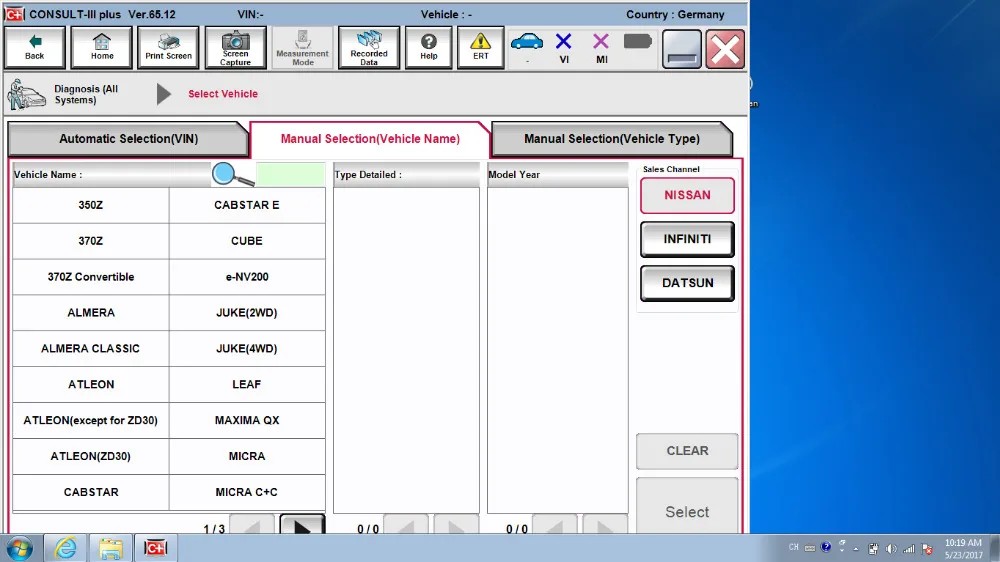
Task: Click the CLEAR button
Action: (687, 451)
